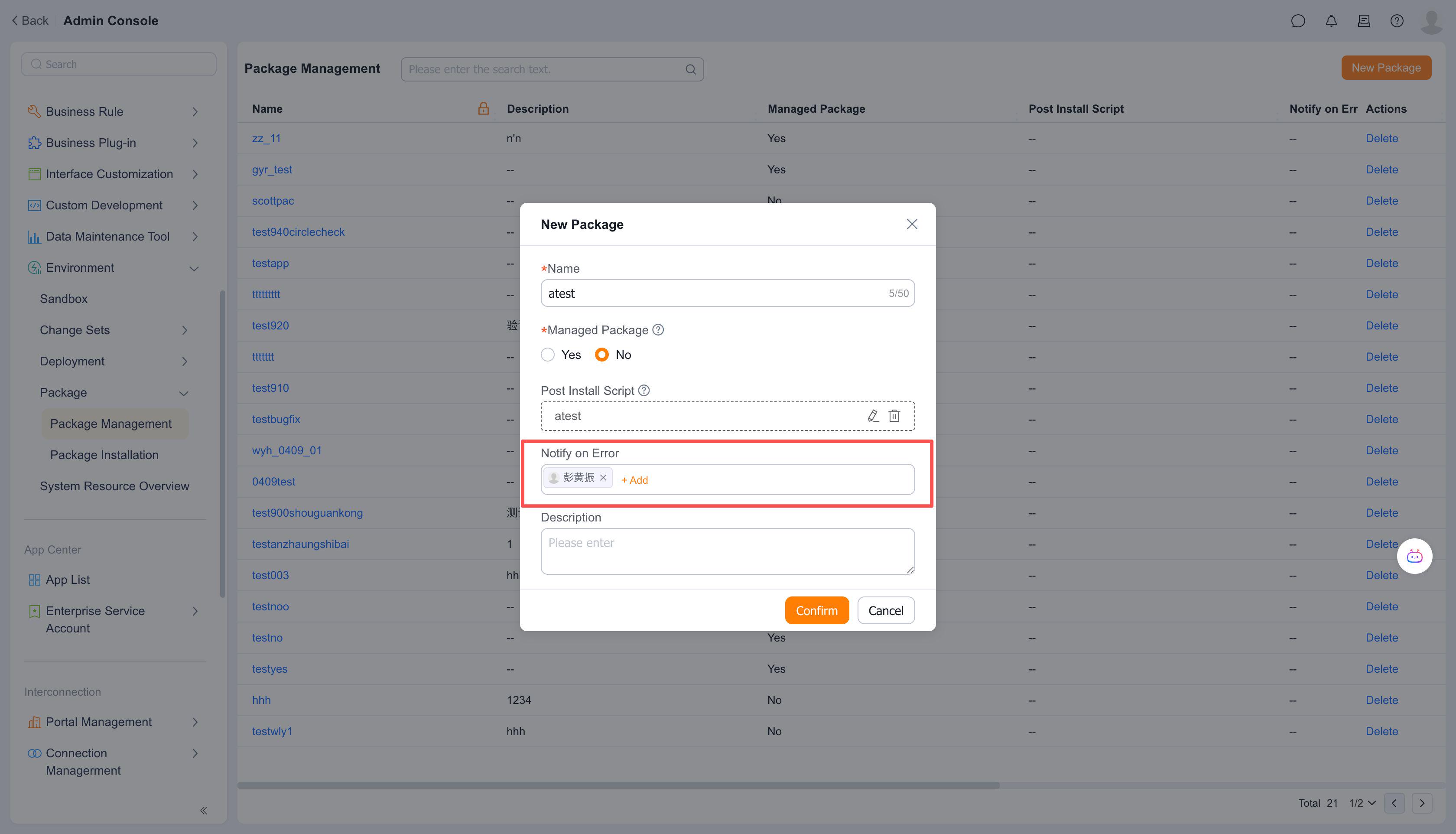Open the chat bubble icon in header
Screen dimensions: 1456x834
[1297, 21]
